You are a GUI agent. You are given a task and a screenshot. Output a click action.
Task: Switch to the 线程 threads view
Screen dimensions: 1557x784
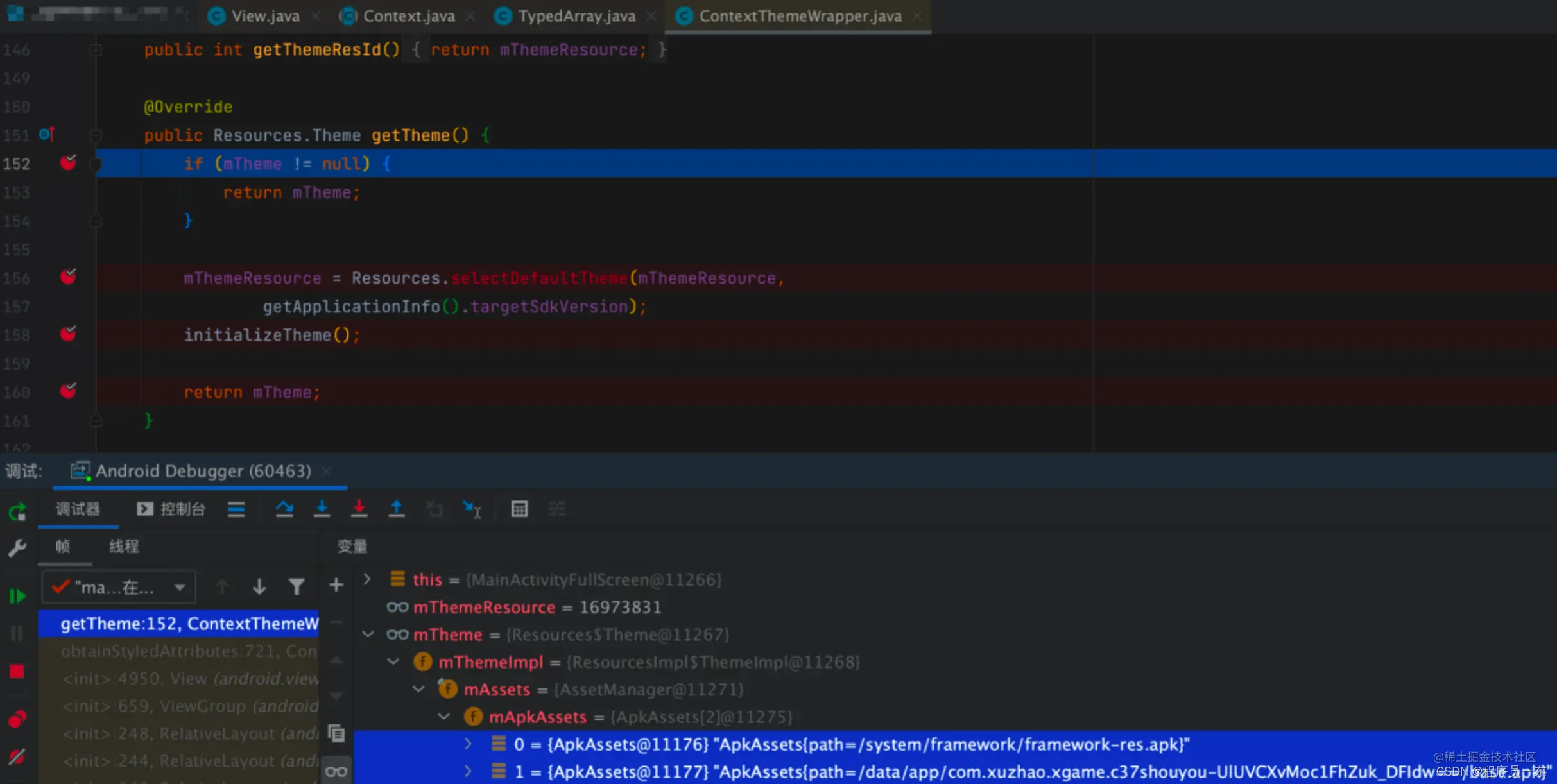point(124,546)
